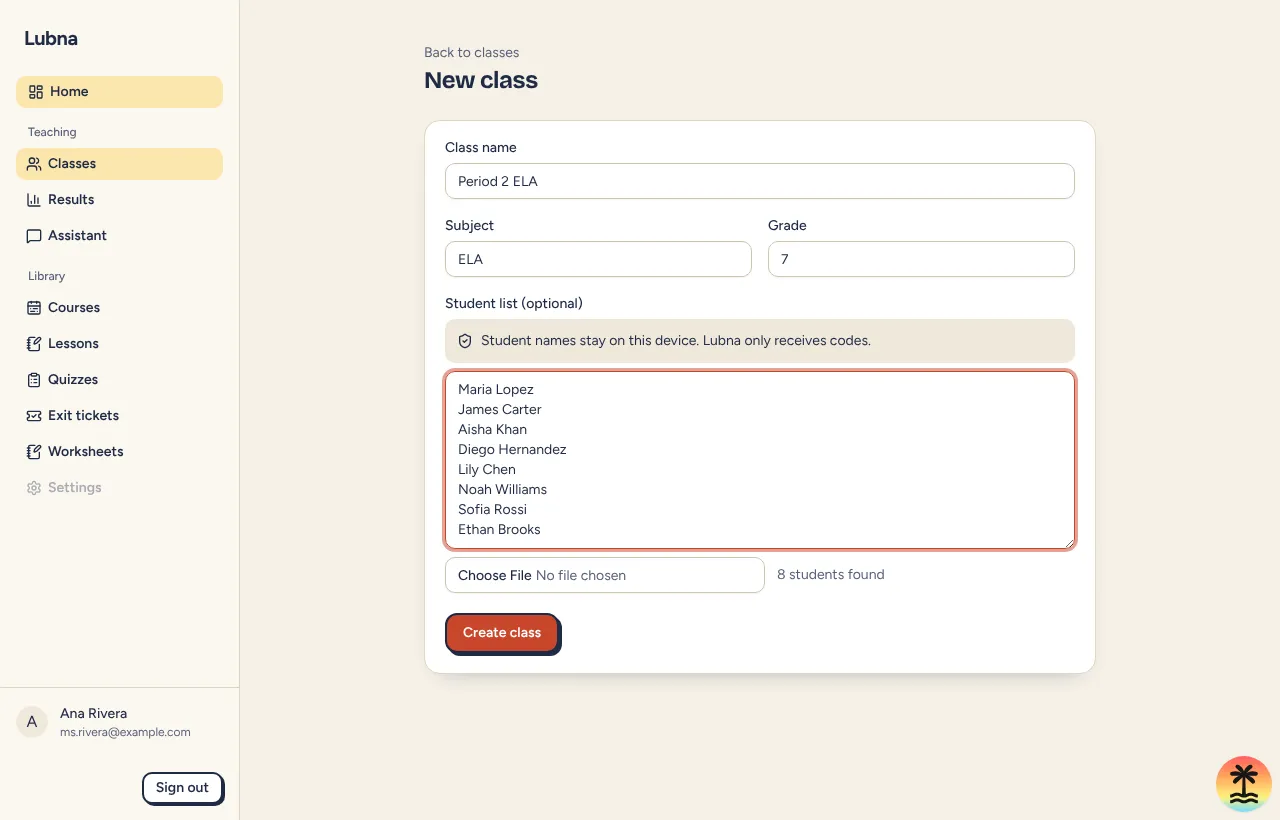Image resolution: width=1280 pixels, height=820 pixels.
Task: Click the Teaching section label
Action: tap(52, 132)
